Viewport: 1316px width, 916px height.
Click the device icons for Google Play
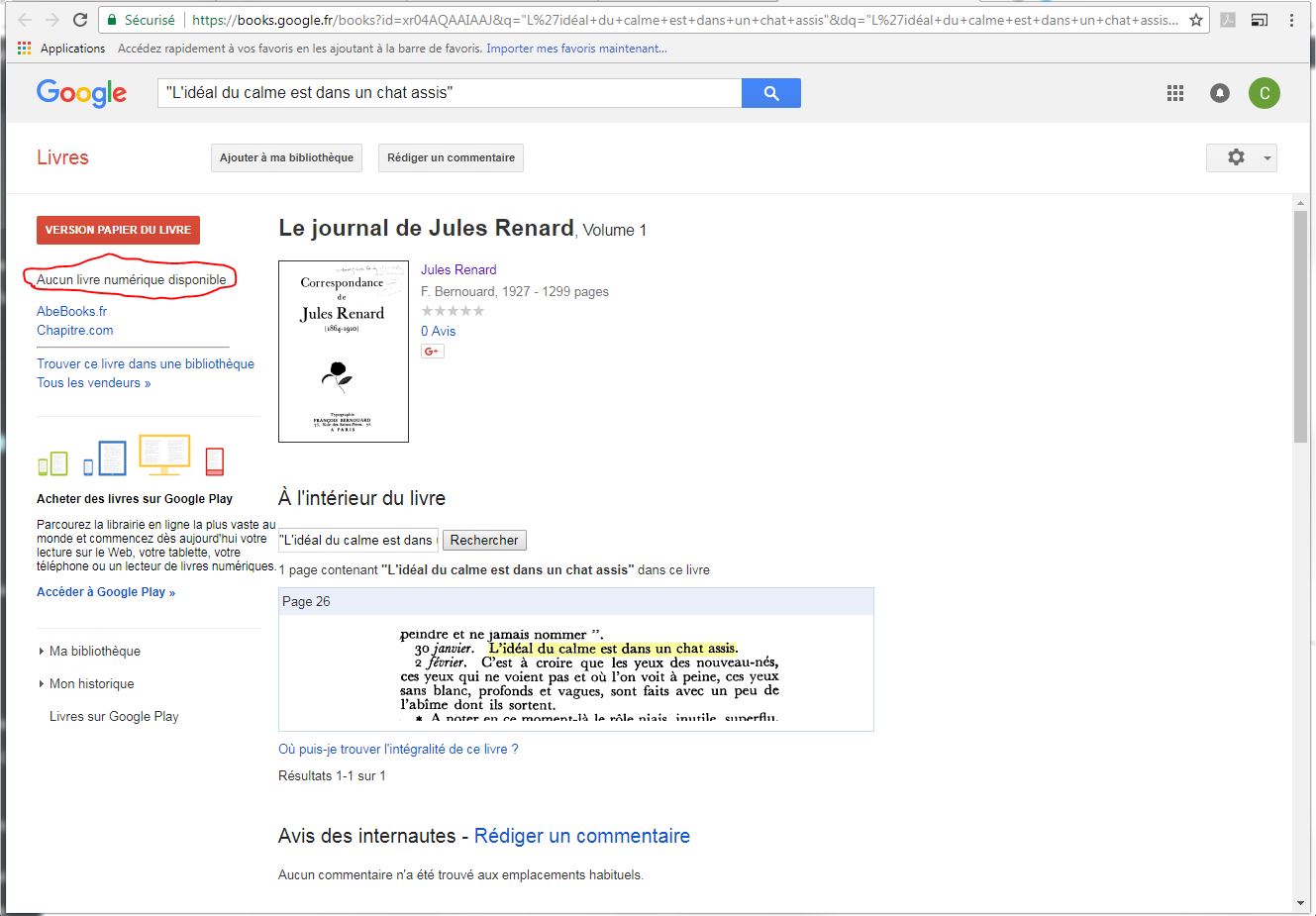pyautogui.click(x=131, y=457)
